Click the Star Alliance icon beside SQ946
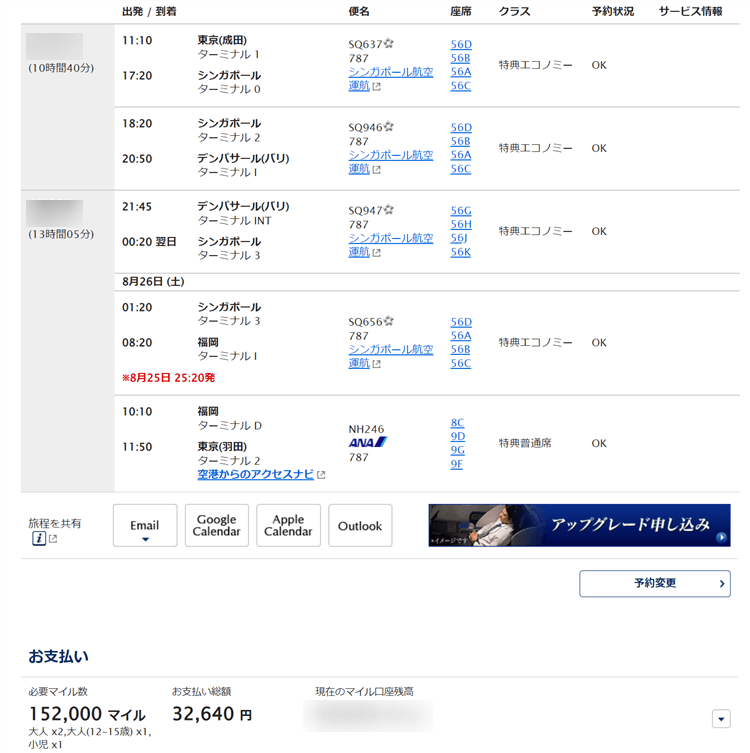This screenshot has width=750, height=753. [389, 128]
